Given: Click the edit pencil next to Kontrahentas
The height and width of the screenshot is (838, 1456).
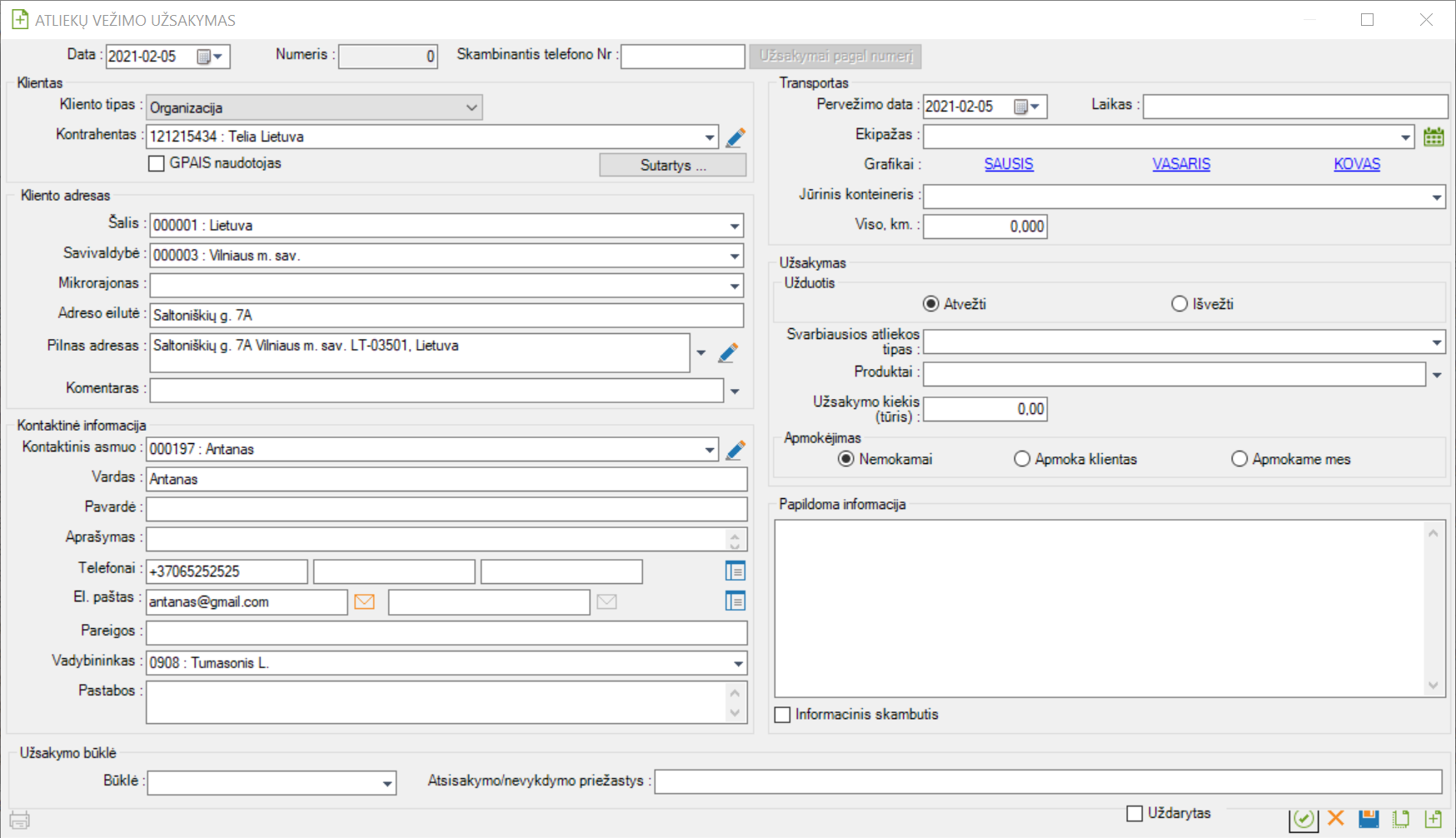Looking at the screenshot, I should [735, 137].
